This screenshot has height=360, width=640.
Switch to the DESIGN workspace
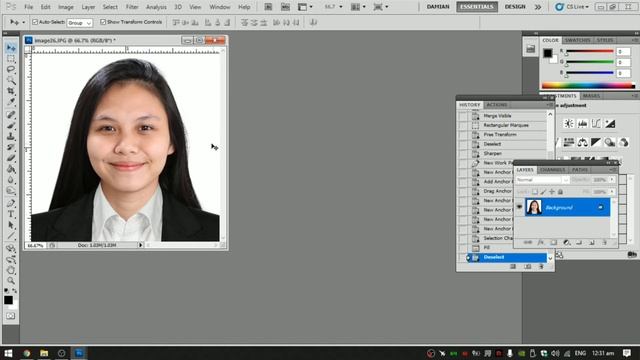pos(515,7)
